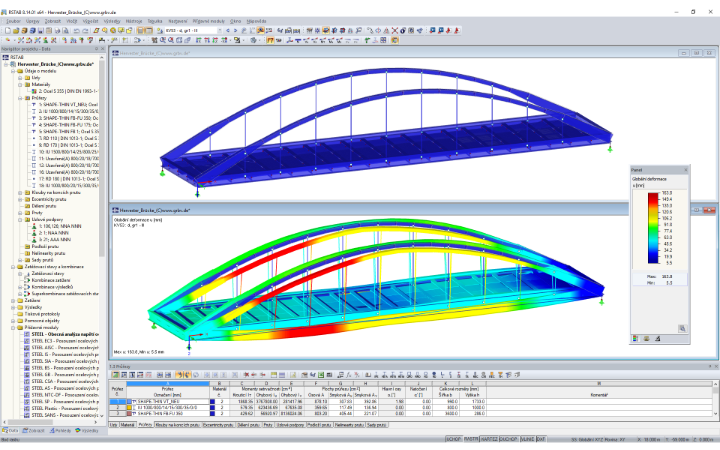The image size is (720, 450).
Task: Click the Max value field in the Panel
Action: click(x=660, y=277)
